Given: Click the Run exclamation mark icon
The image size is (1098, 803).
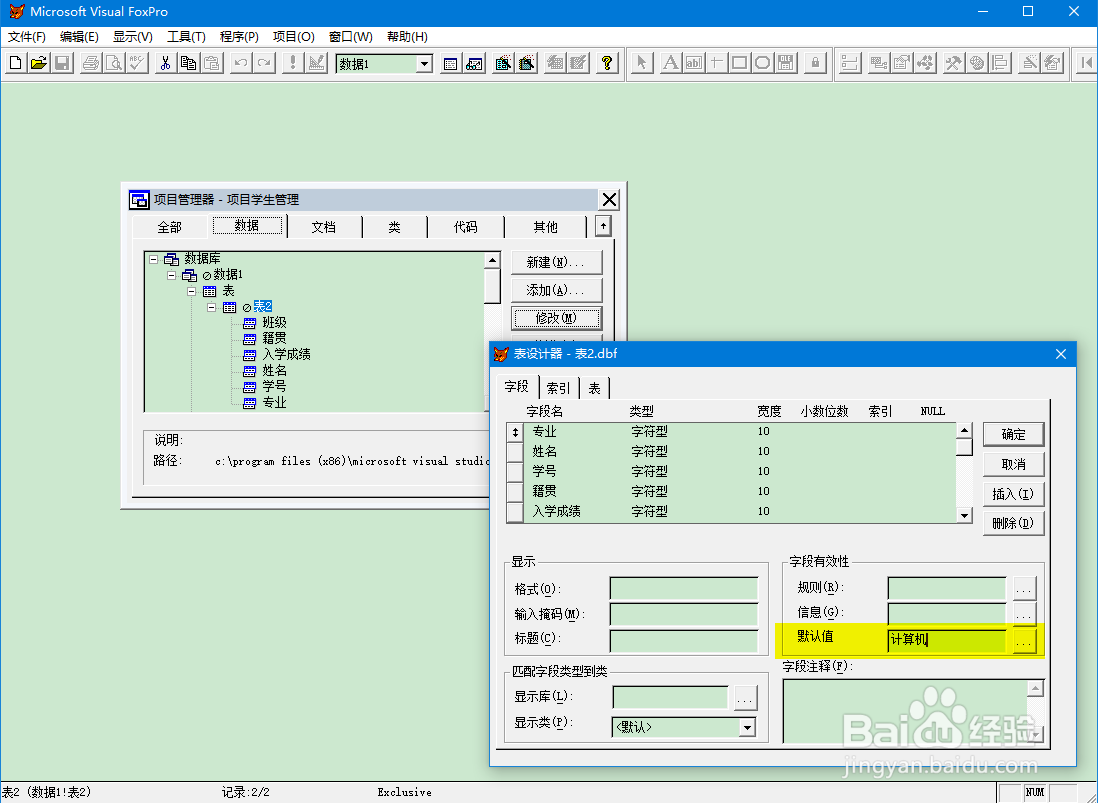Looking at the screenshot, I should (x=293, y=63).
